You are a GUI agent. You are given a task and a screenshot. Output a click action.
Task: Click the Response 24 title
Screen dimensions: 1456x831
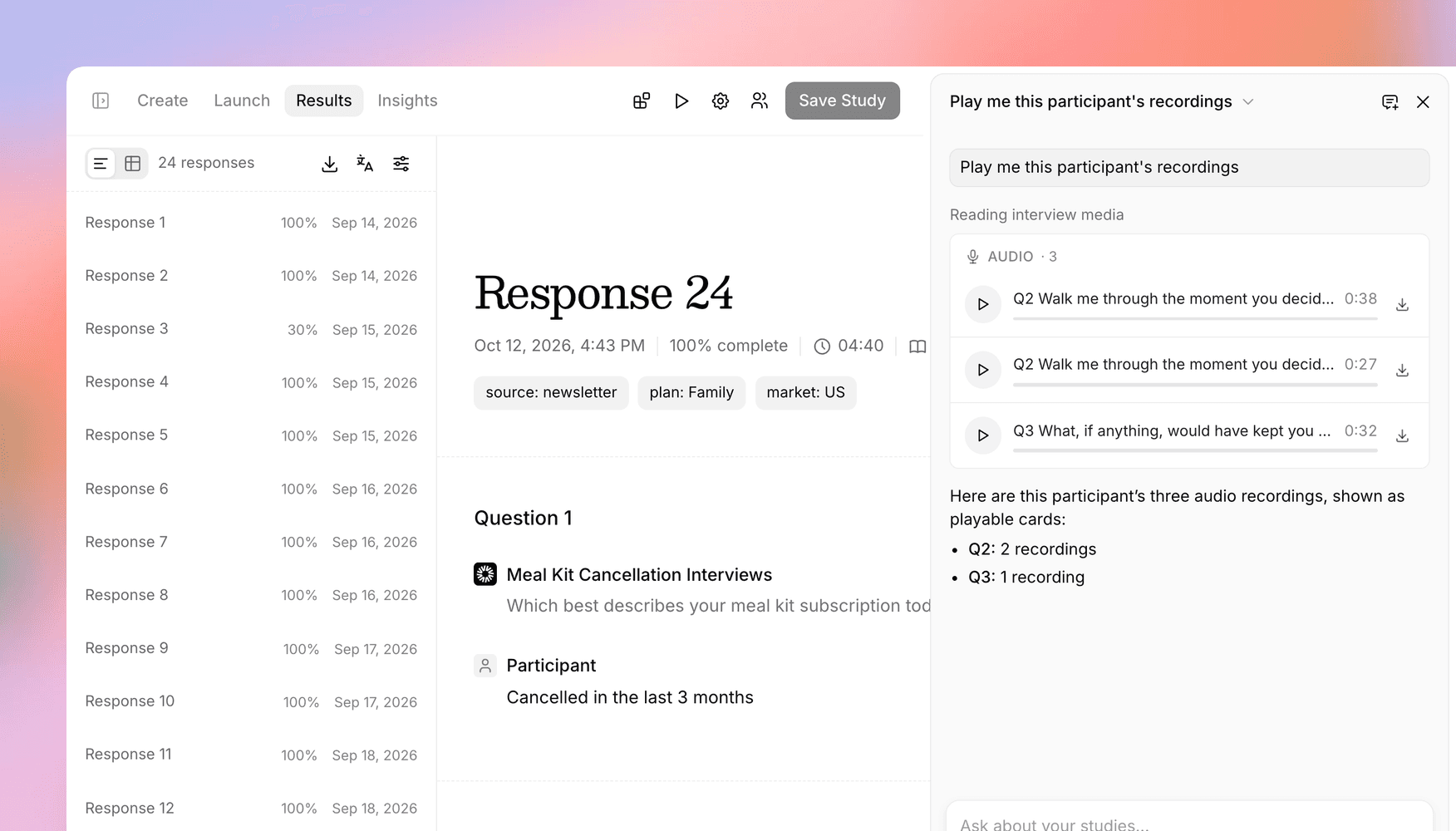click(x=603, y=293)
